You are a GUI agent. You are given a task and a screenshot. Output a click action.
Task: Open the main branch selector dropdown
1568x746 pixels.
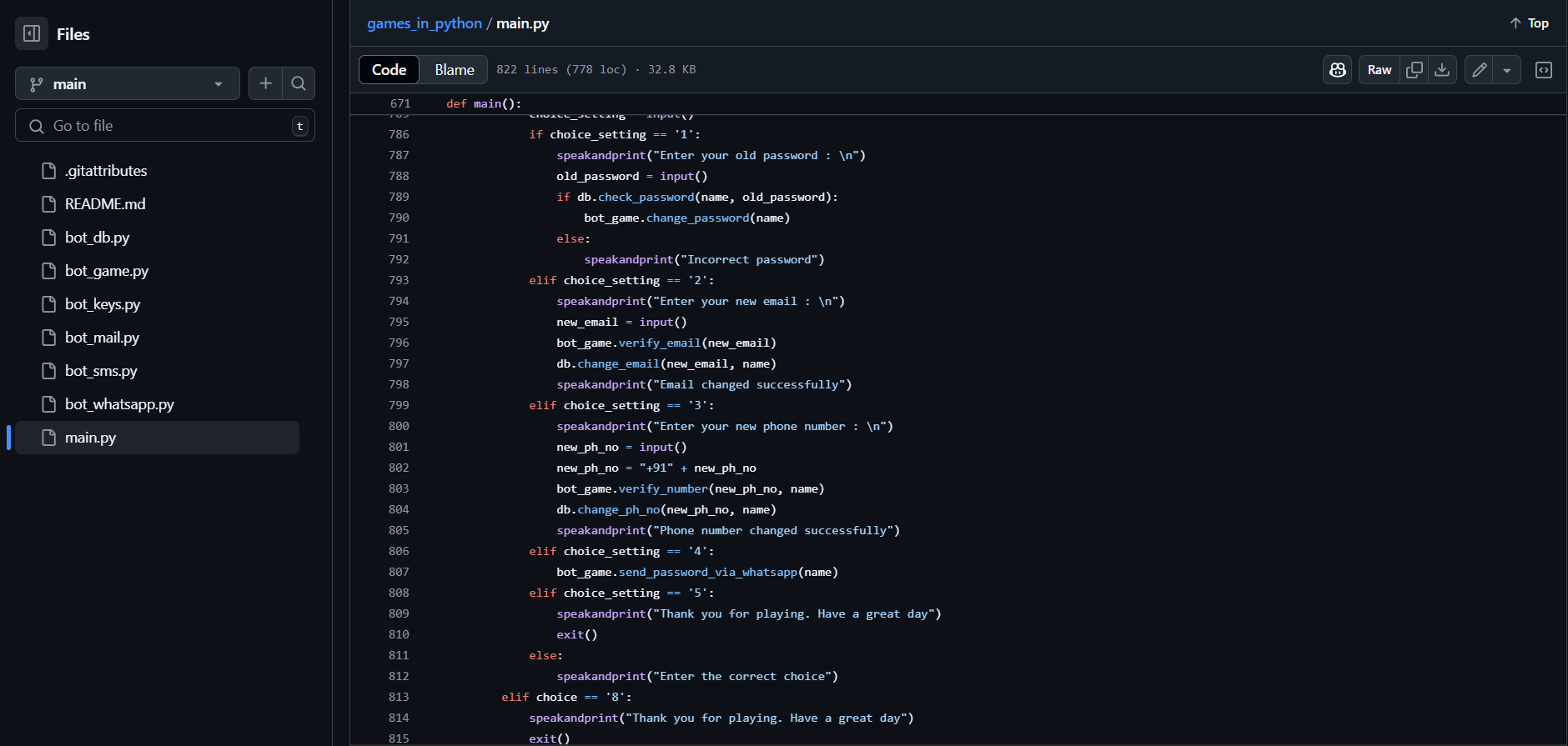pos(128,83)
